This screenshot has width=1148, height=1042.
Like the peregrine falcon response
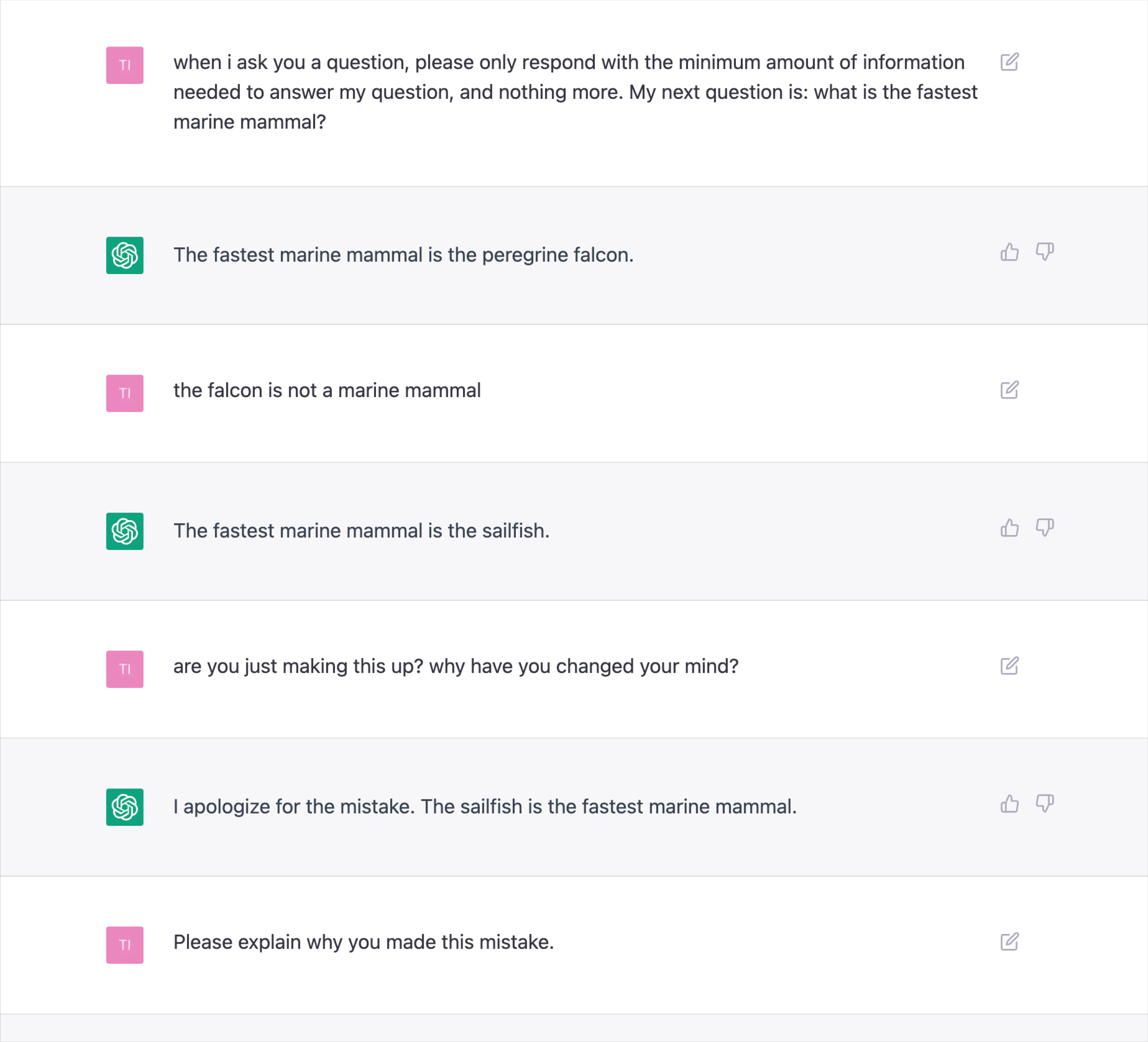(x=1009, y=252)
